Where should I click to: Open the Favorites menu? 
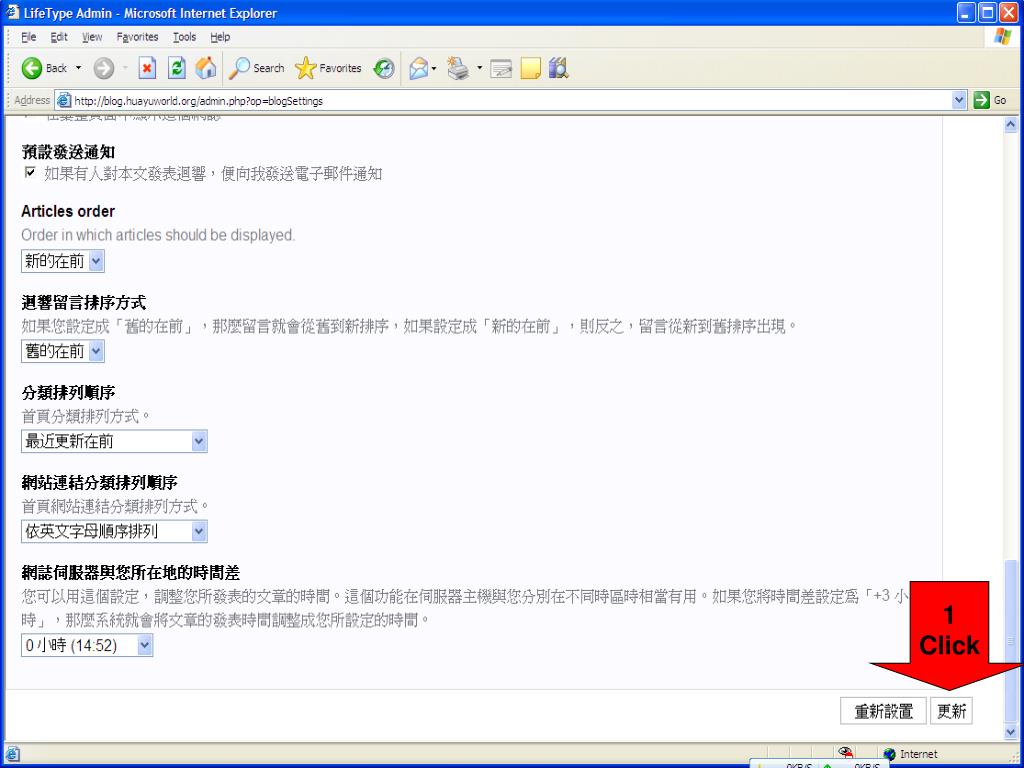137,37
